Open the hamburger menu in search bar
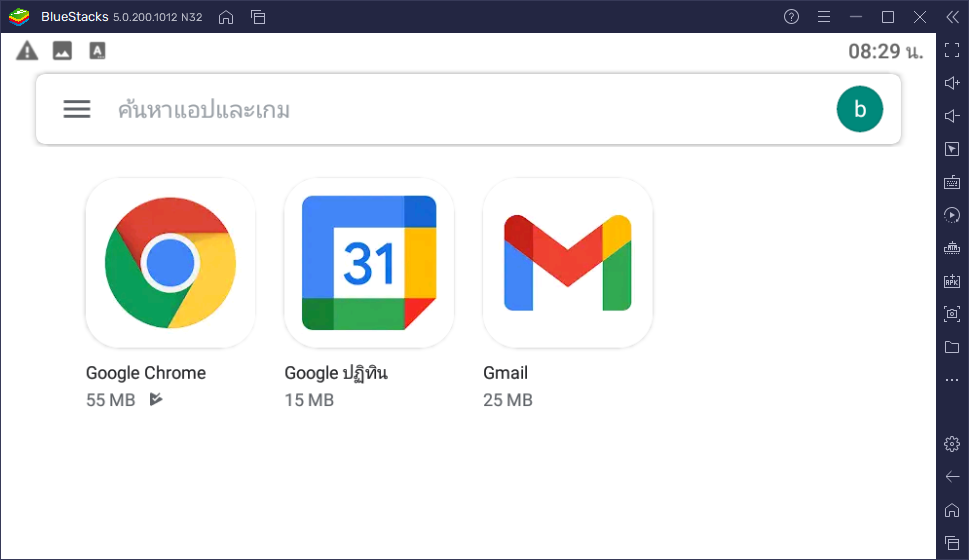The height and width of the screenshot is (560, 969). point(77,109)
